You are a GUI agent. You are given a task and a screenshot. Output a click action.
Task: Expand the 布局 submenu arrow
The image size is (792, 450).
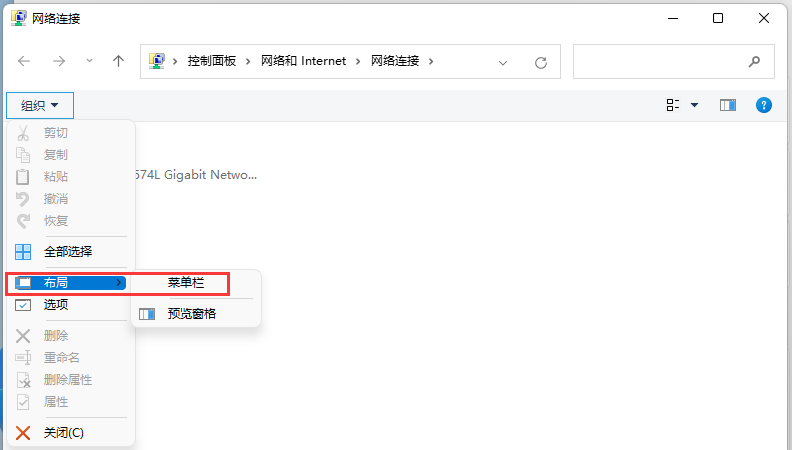tap(119, 282)
